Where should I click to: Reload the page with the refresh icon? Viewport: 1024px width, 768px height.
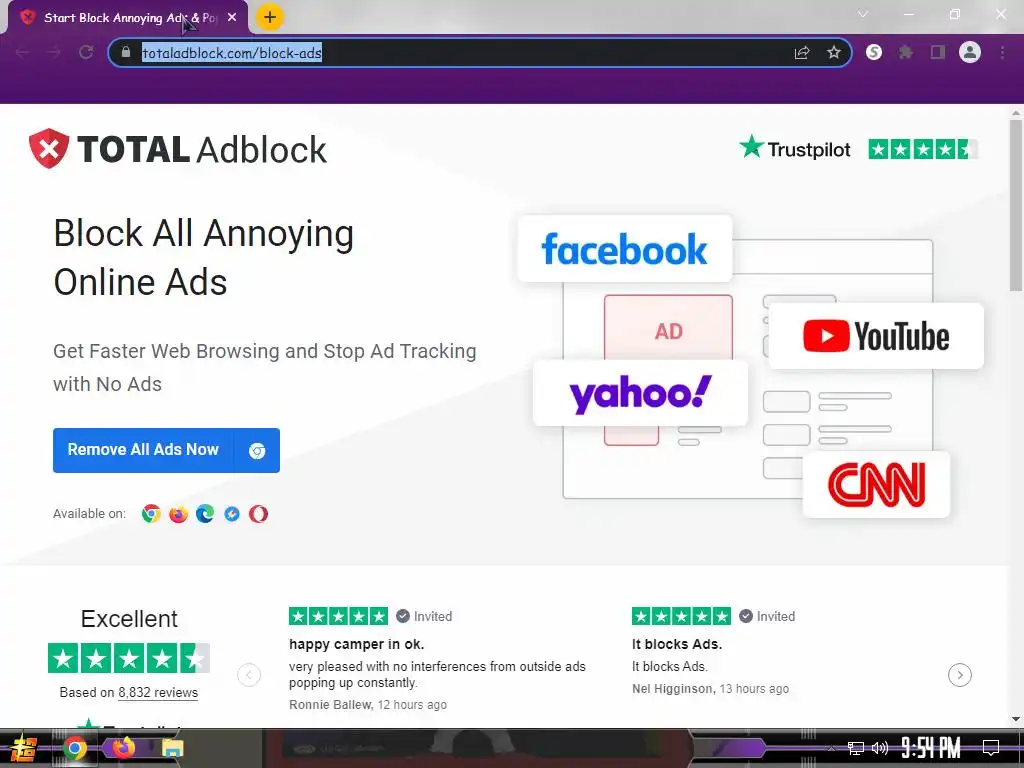pos(86,52)
